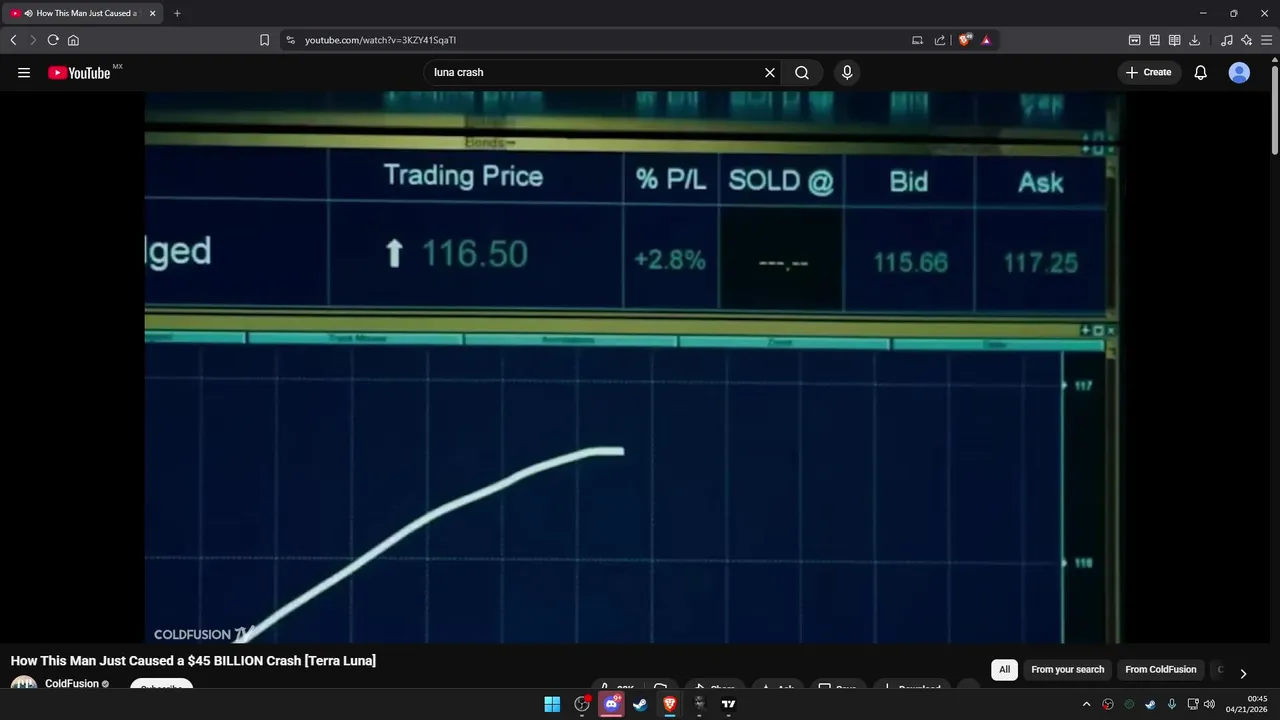Open the YouTube guide hamburger menu
This screenshot has width=1280, height=720.
(x=24, y=72)
